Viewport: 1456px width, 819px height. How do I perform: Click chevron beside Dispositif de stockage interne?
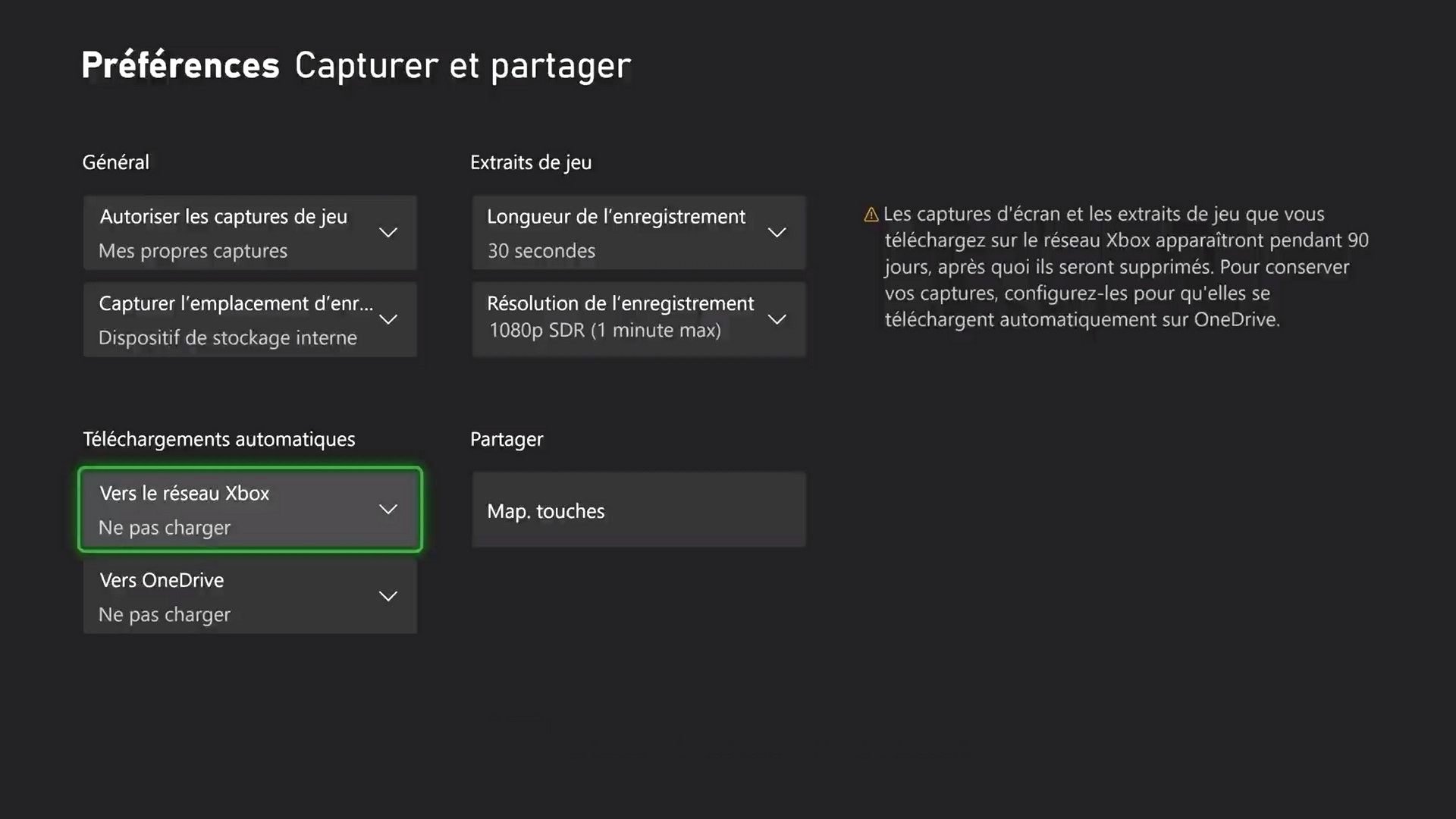[x=388, y=320]
